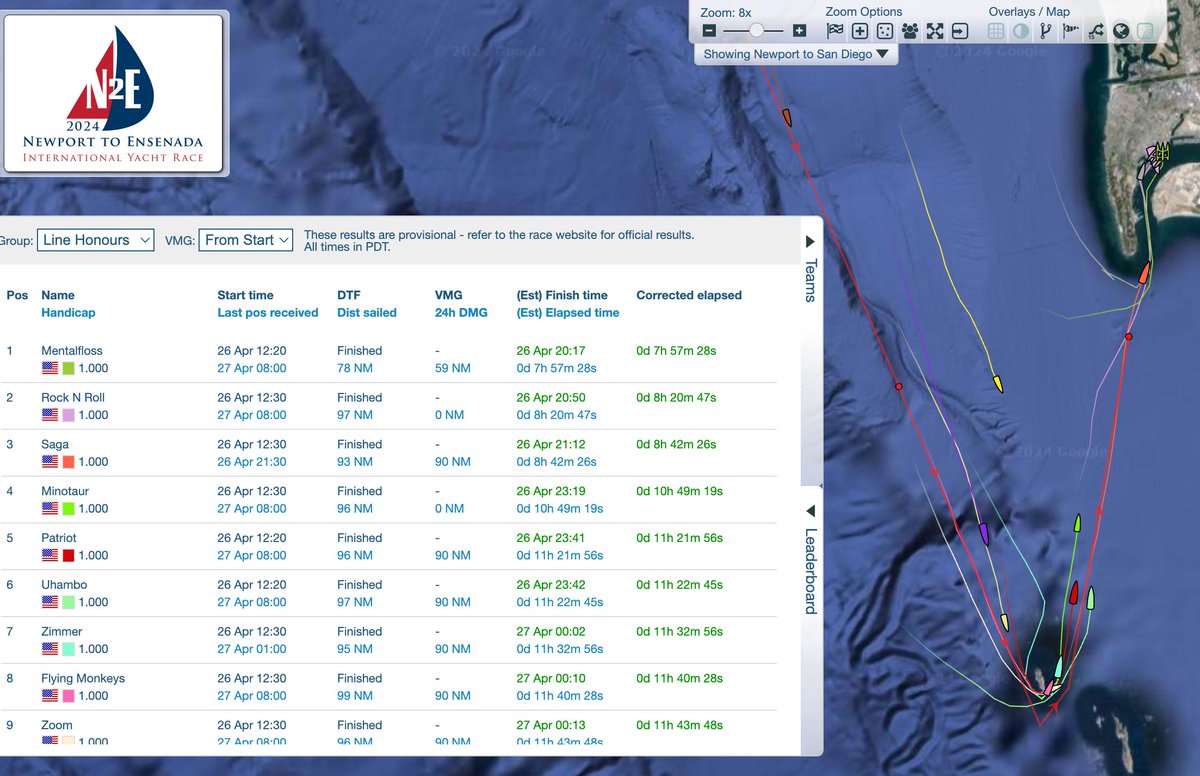
Task: Click Mentalfloss olive color swatch
Action: (69, 369)
